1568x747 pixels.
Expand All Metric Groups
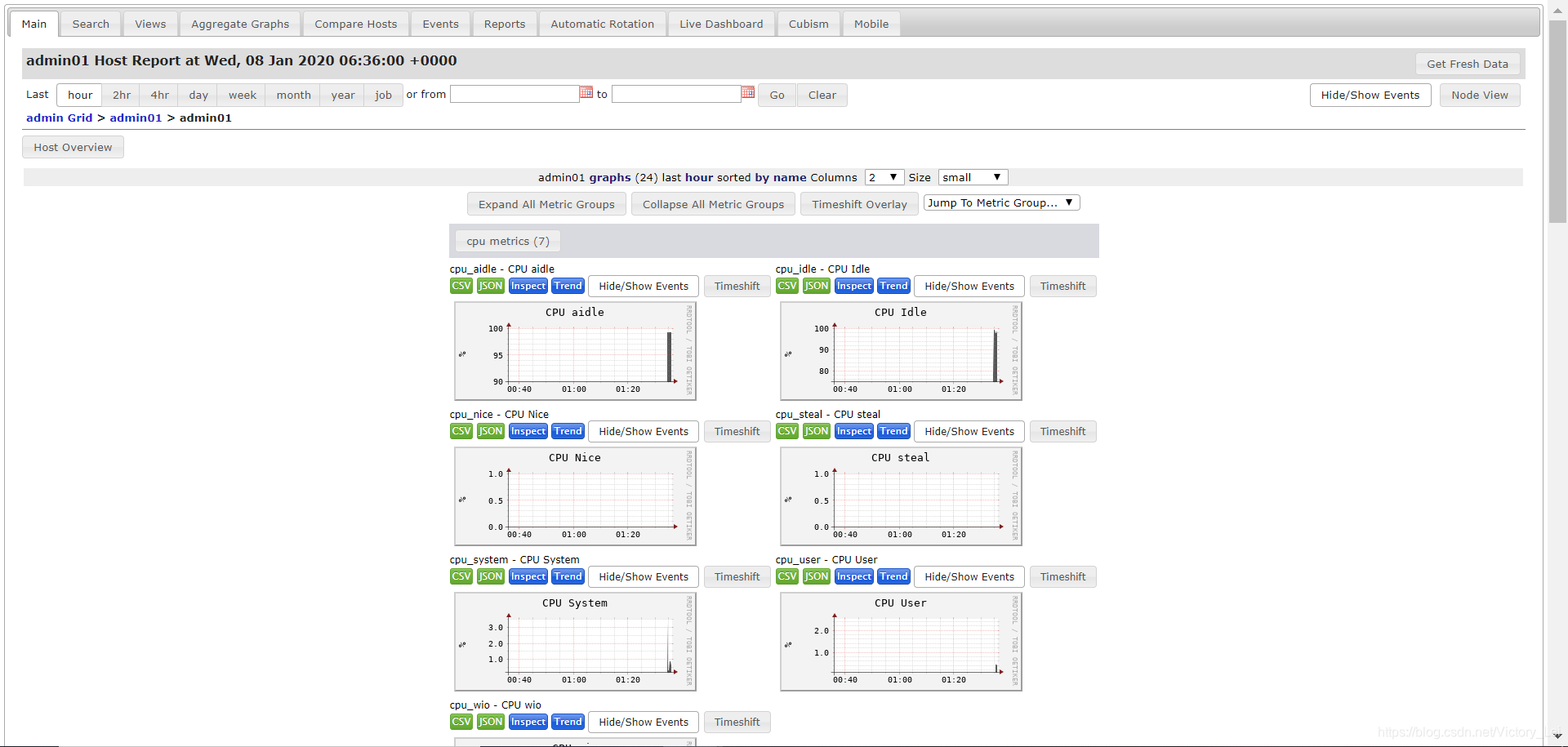546,204
